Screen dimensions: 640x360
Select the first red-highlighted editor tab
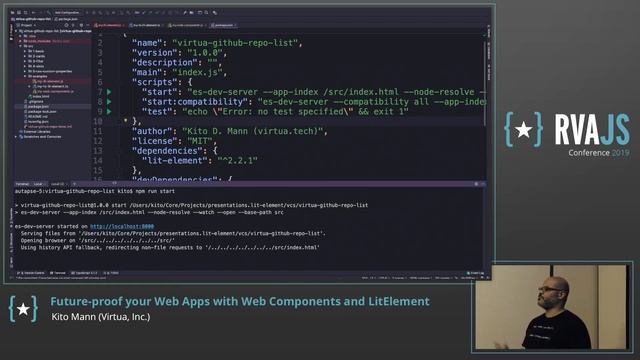point(108,25)
